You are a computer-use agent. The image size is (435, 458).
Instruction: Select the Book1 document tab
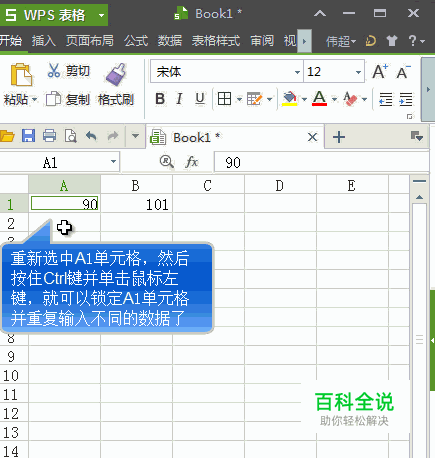[235, 137]
